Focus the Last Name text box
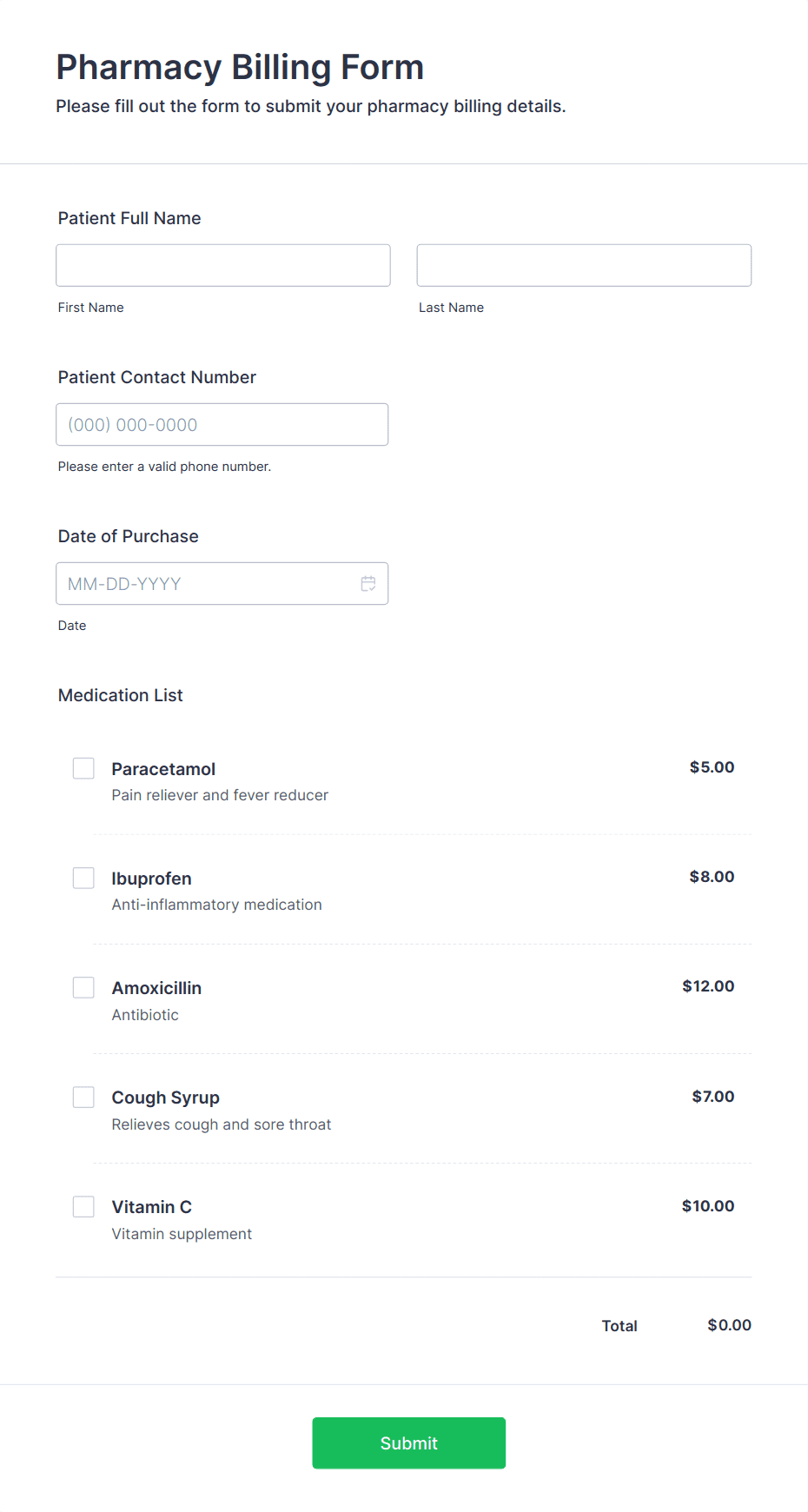The height and width of the screenshot is (1512, 808). 584,265
